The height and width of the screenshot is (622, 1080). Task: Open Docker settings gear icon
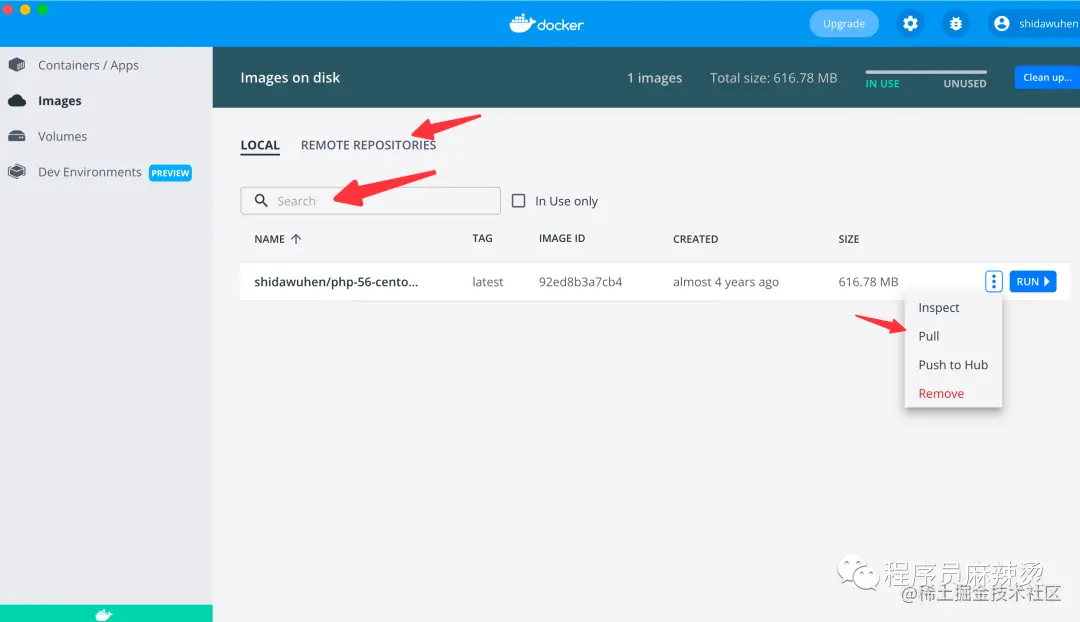[x=910, y=23]
